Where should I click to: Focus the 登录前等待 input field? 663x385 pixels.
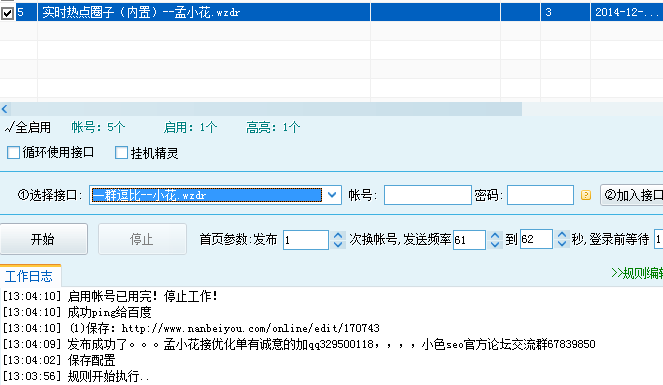[658, 239]
